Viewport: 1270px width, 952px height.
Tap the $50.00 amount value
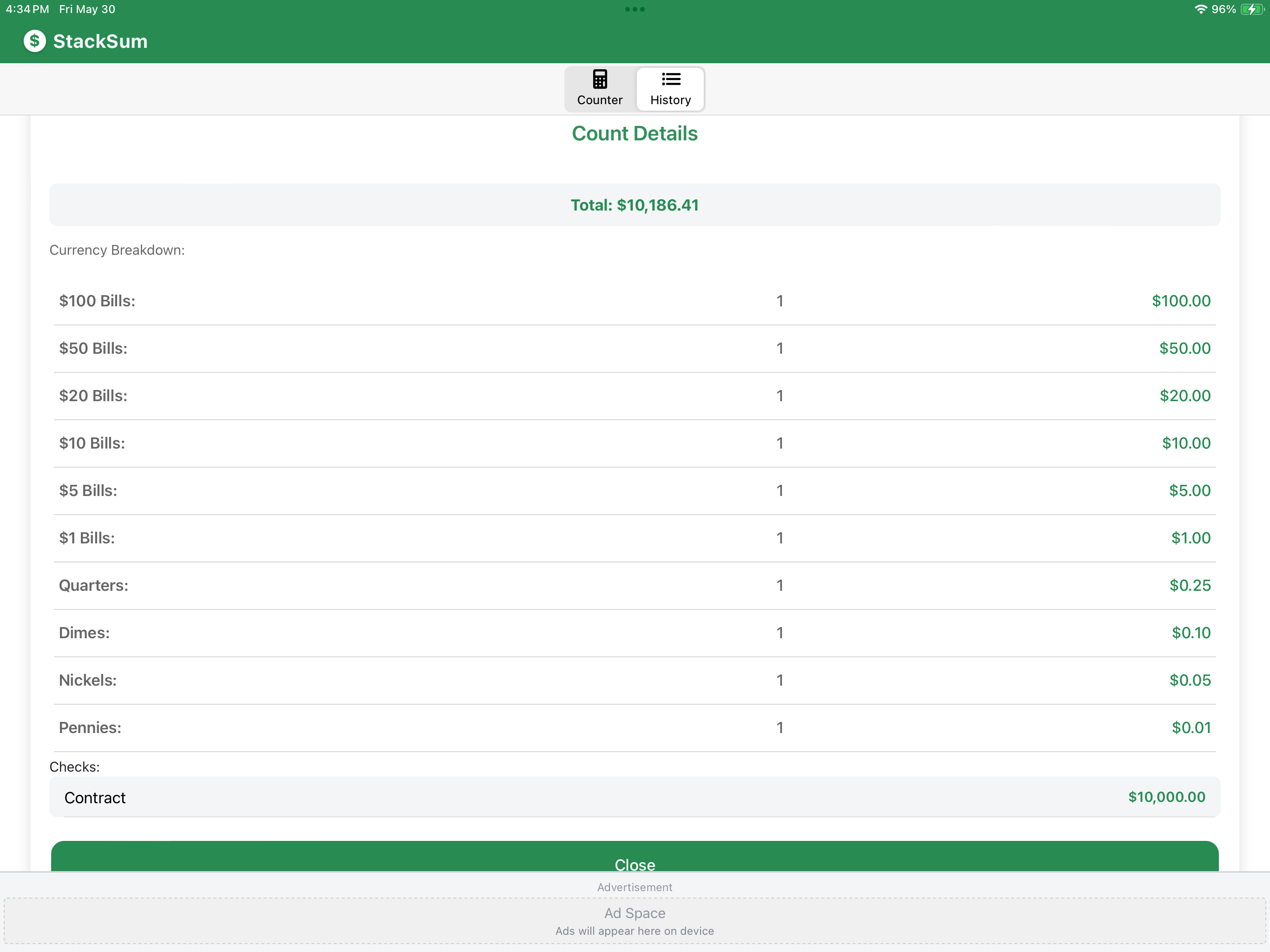coord(1184,349)
